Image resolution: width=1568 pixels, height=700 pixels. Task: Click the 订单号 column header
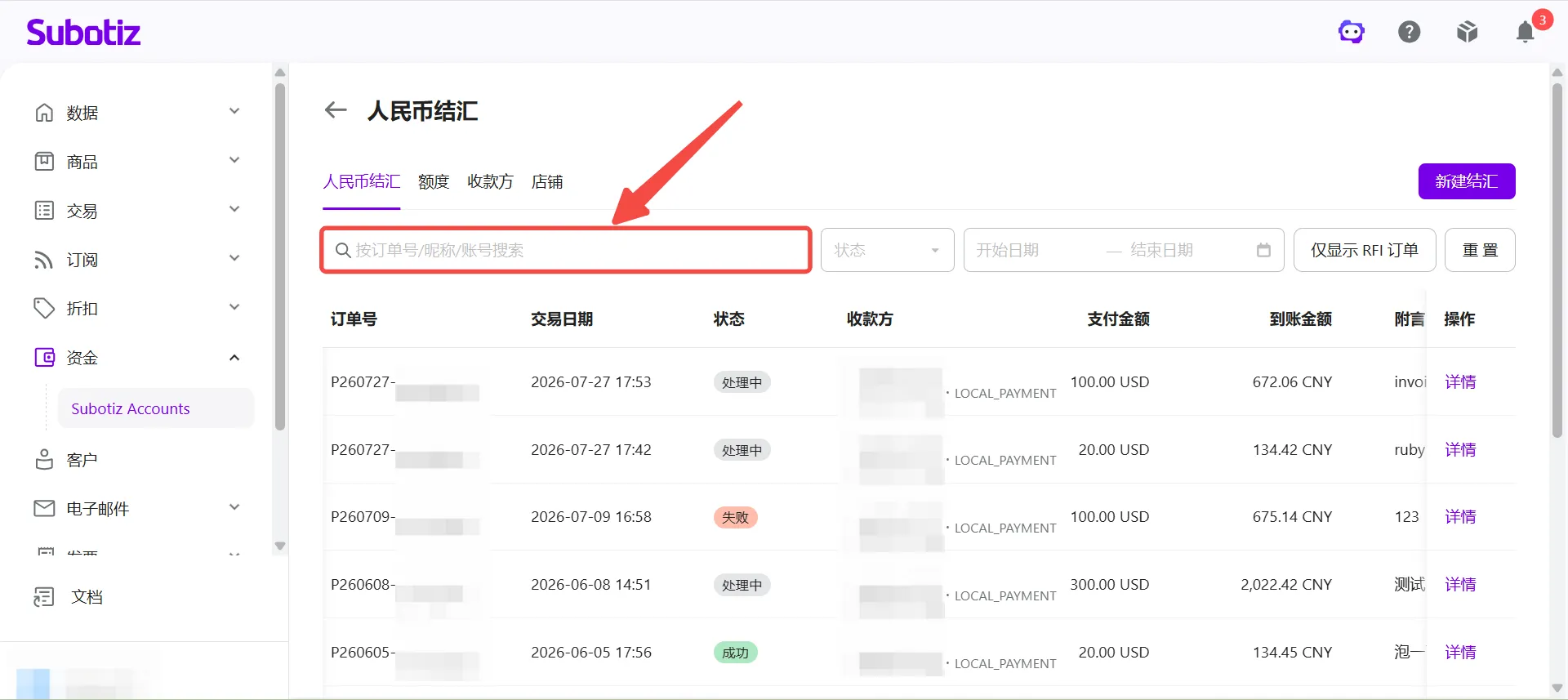point(354,319)
